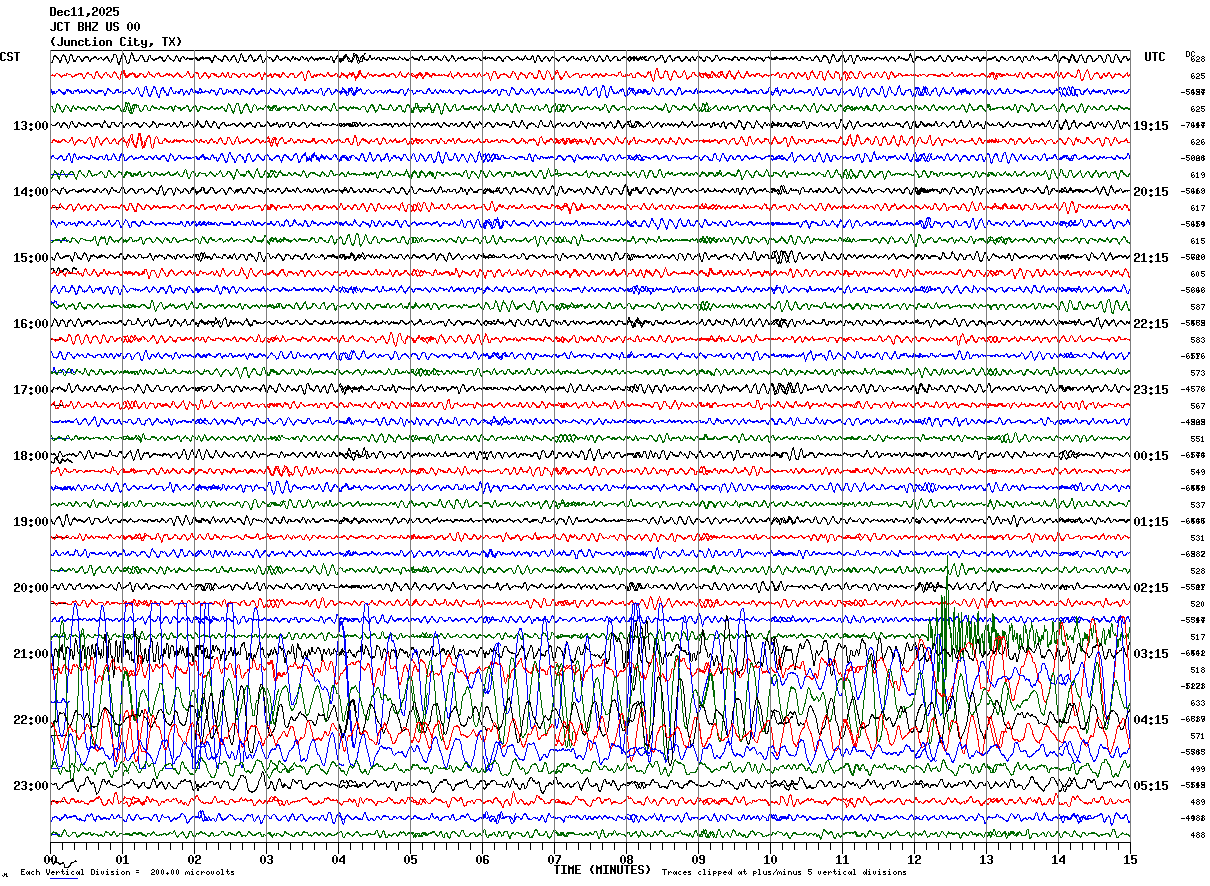Click minute tick 00 on bottom axis

(51, 859)
